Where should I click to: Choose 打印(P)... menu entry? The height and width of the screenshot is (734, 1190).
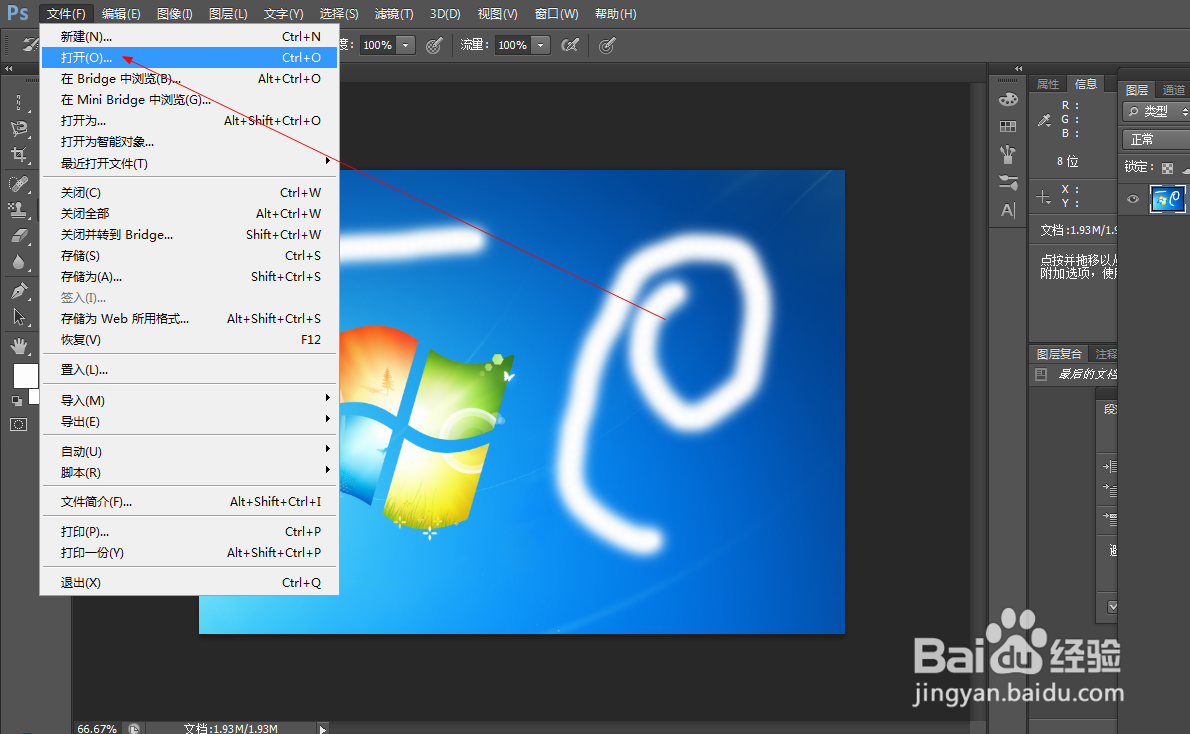pyautogui.click(x=190, y=531)
